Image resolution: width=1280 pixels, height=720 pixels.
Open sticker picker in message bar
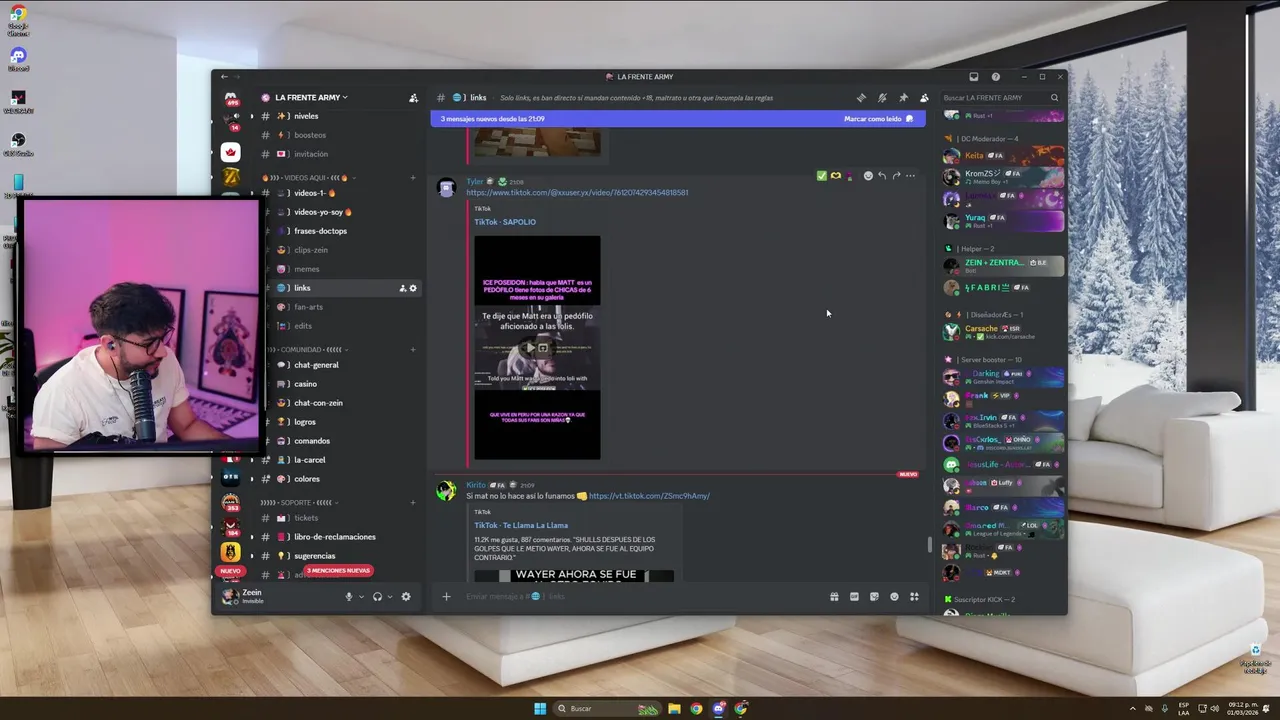point(874,597)
